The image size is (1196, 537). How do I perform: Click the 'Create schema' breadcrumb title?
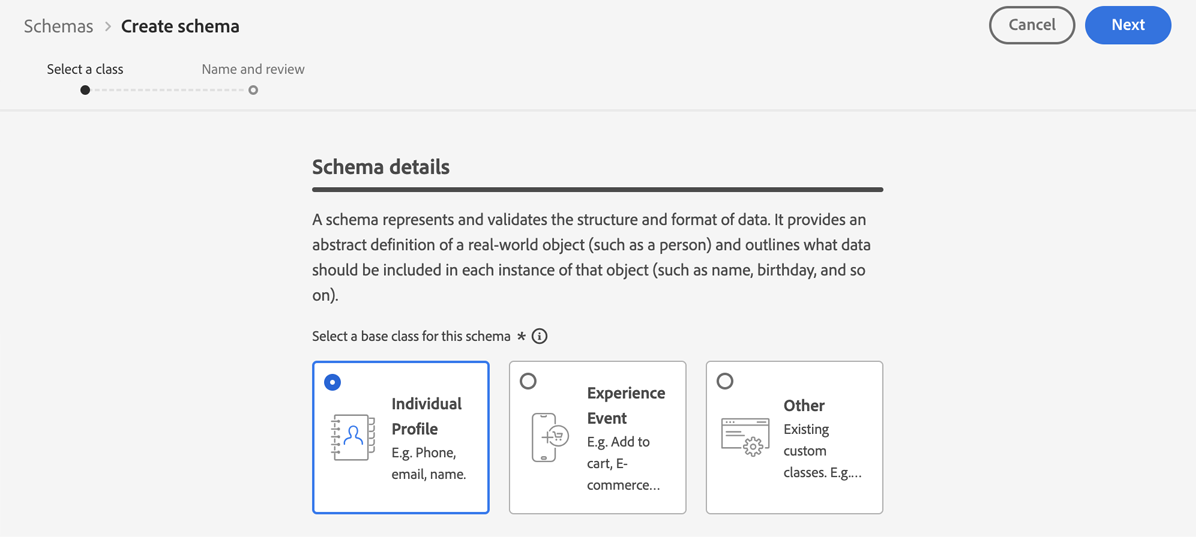pyautogui.click(x=180, y=27)
